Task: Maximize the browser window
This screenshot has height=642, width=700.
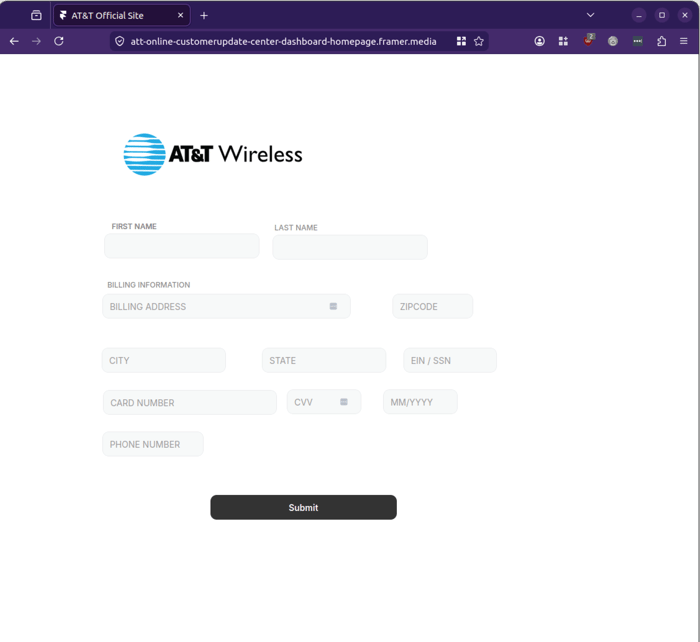Action: click(662, 15)
